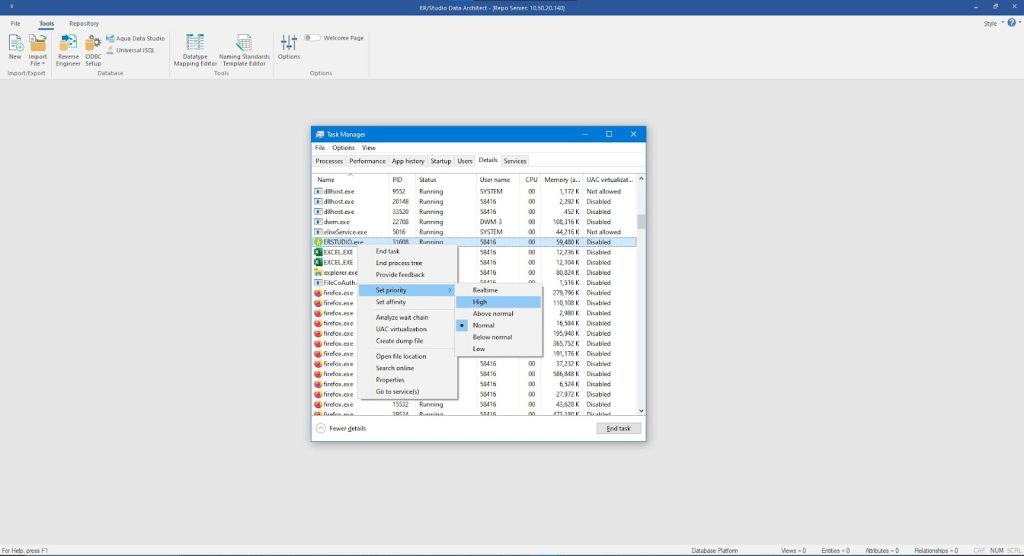This screenshot has height=556, width=1024.
Task: Switch to the Repository ribbon tab
Action: (x=84, y=24)
